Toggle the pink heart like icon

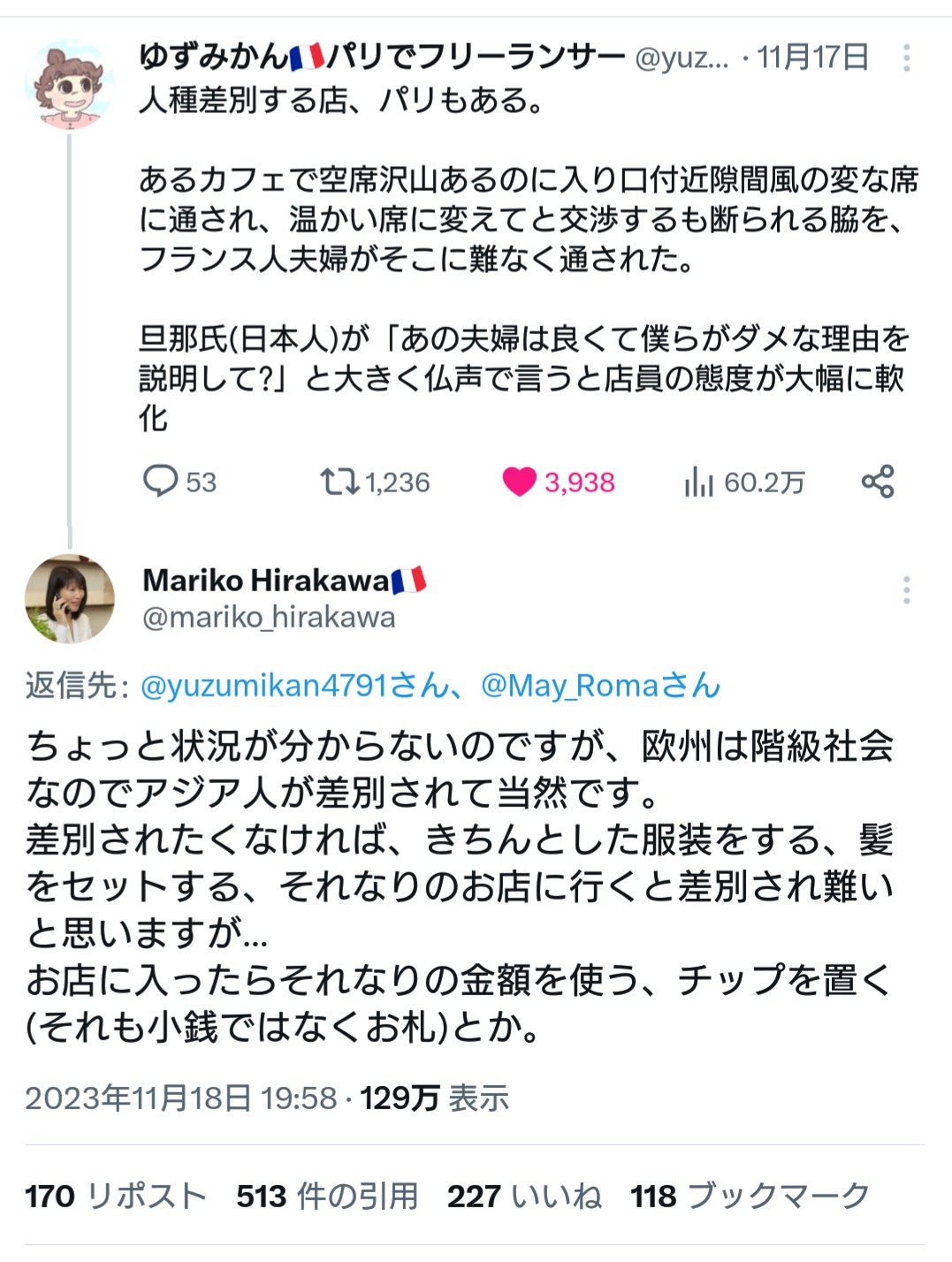click(x=519, y=482)
